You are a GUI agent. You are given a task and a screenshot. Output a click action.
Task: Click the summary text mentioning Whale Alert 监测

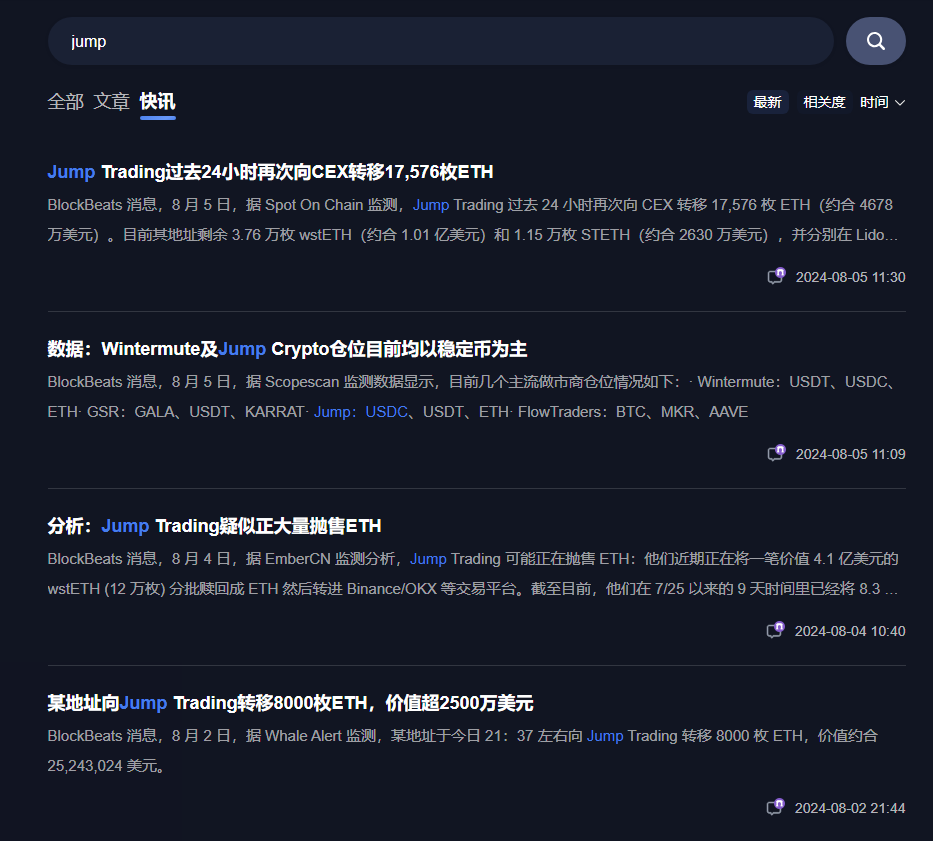(x=463, y=751)
